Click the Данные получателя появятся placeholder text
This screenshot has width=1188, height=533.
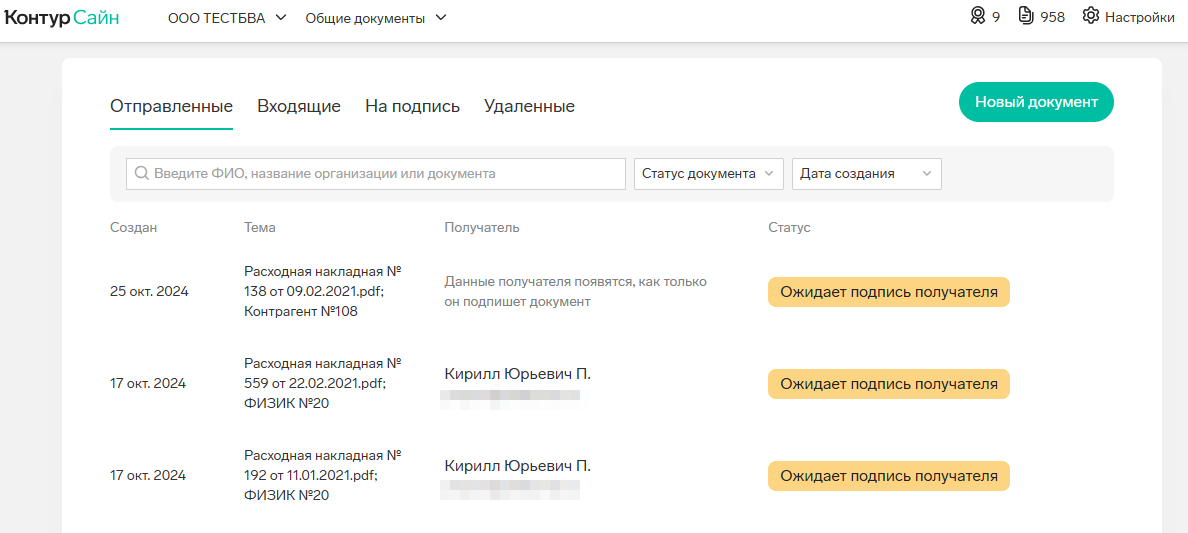click(576, 292)
